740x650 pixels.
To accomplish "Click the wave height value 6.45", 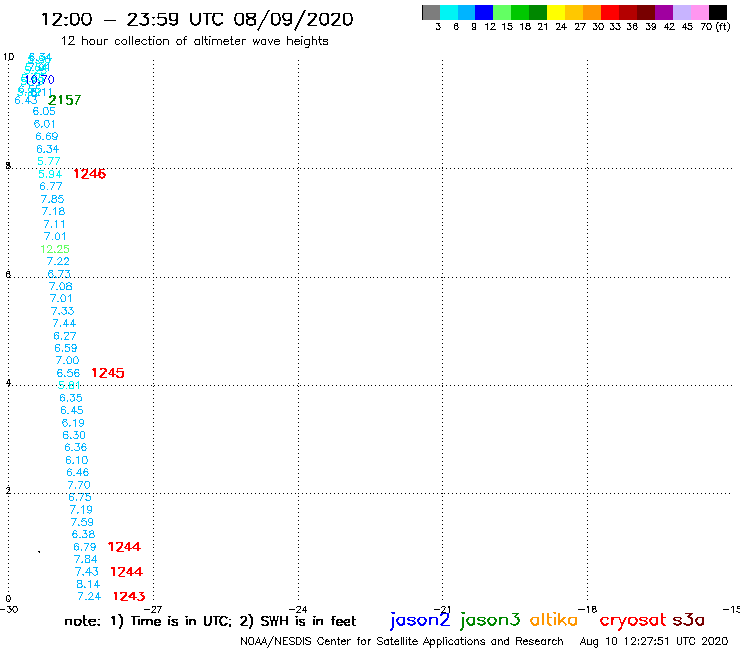I will click(x=72, y=410).
